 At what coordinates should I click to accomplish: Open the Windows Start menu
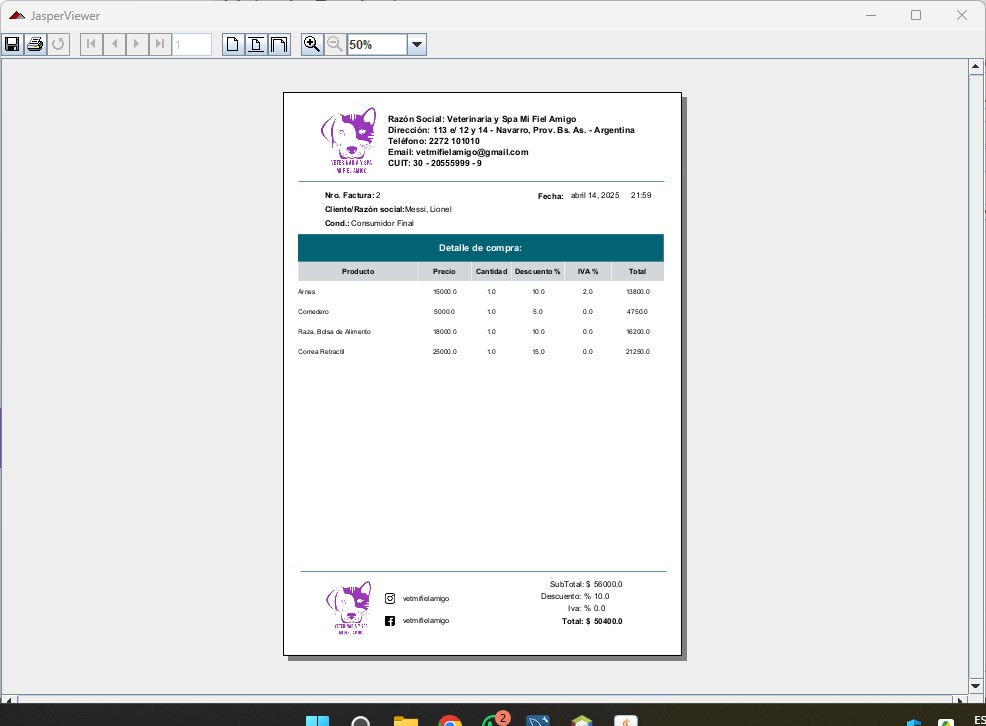[x=318, y=720]
